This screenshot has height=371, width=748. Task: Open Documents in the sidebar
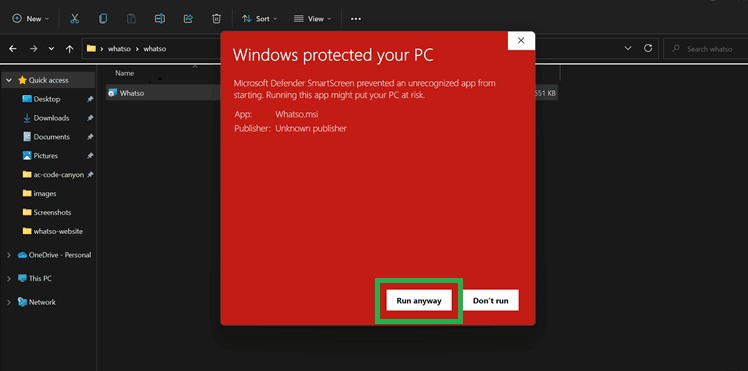point(52,137)
